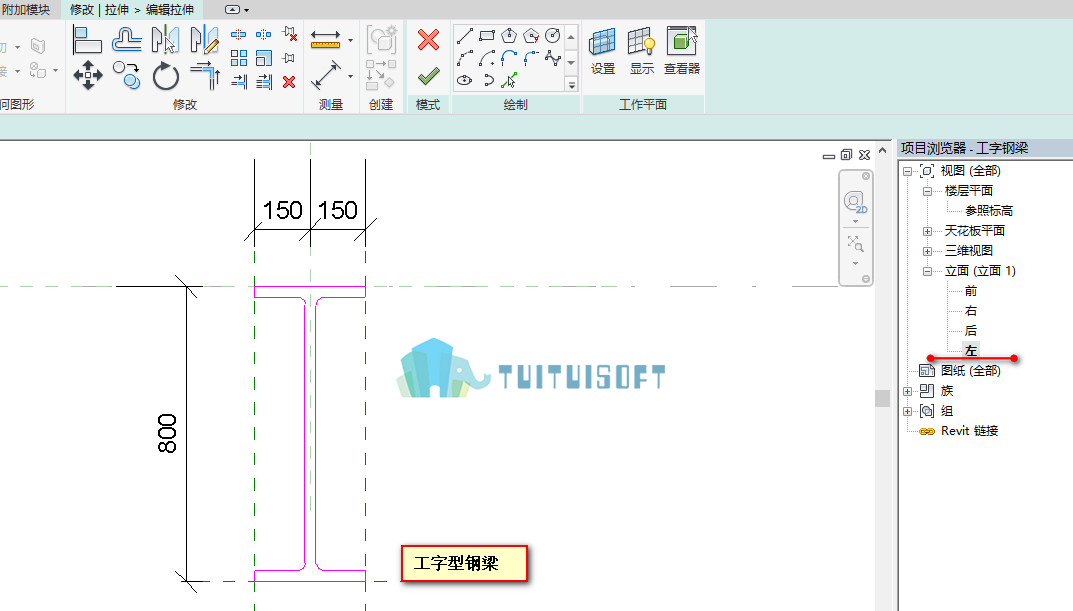Viewport: 1073px width, 611px height.
Task: Select Mirror – Pick Axis tool
Action: [x=166, y=40]
